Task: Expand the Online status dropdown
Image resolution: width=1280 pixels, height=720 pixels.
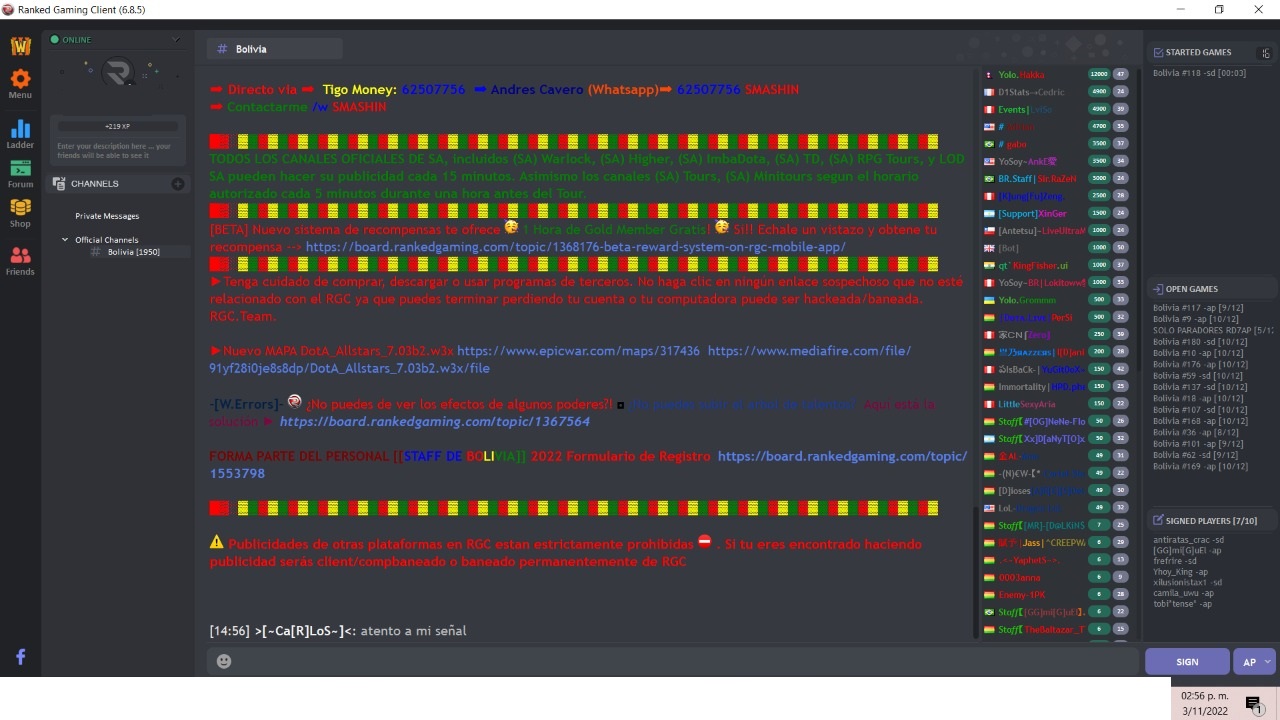Action: pyautogui.click(x=176, y=40)
